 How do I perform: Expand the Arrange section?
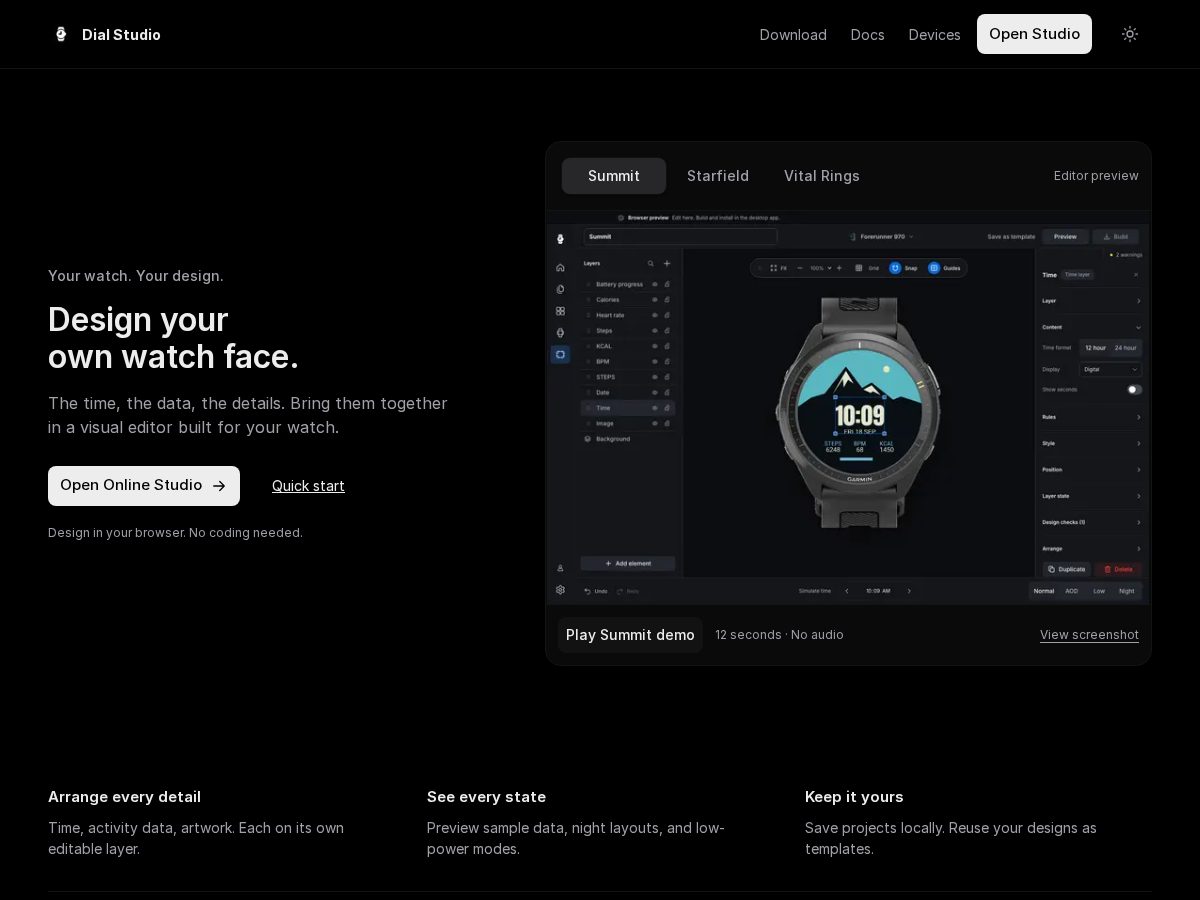click(1091, 548)
